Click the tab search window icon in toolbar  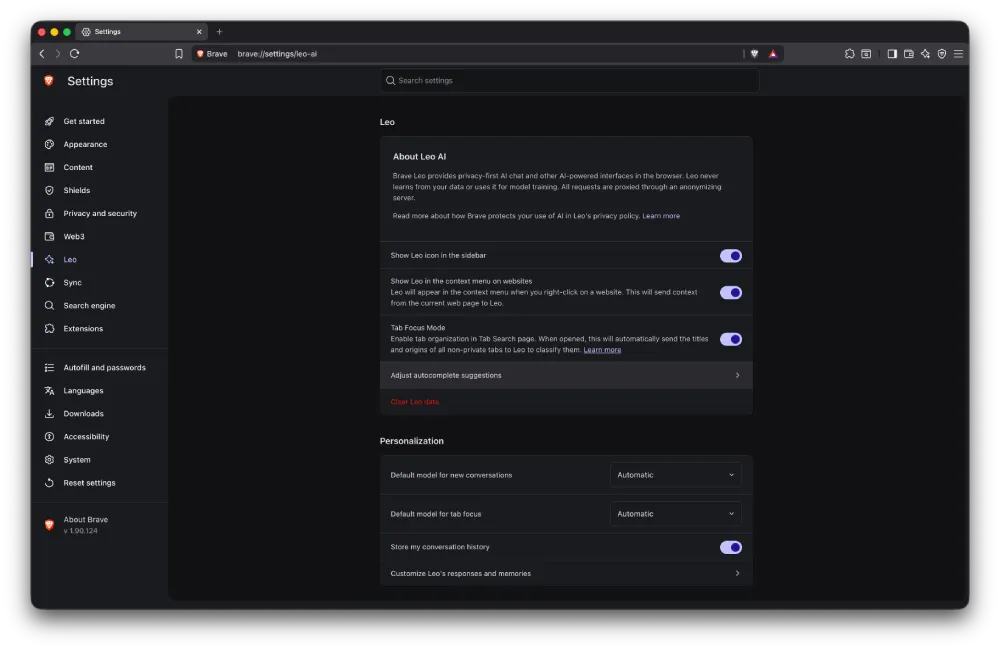[866, 54]
